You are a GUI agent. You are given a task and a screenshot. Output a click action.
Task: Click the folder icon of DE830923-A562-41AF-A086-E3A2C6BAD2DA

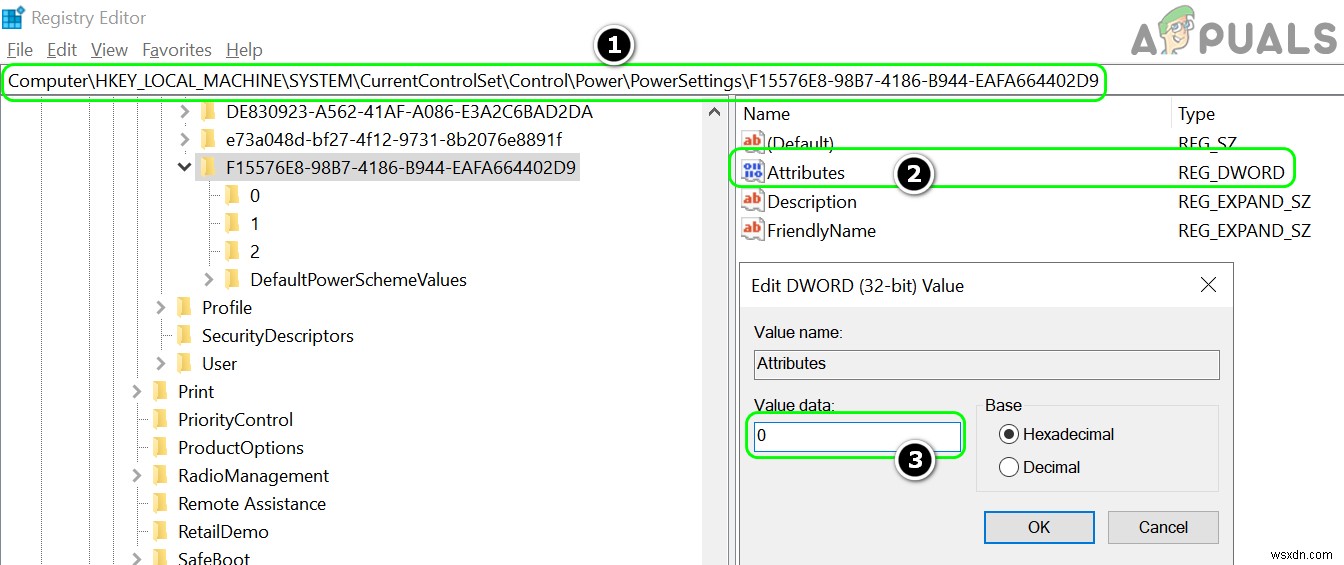pyautogui.click(x=208, y=111)
